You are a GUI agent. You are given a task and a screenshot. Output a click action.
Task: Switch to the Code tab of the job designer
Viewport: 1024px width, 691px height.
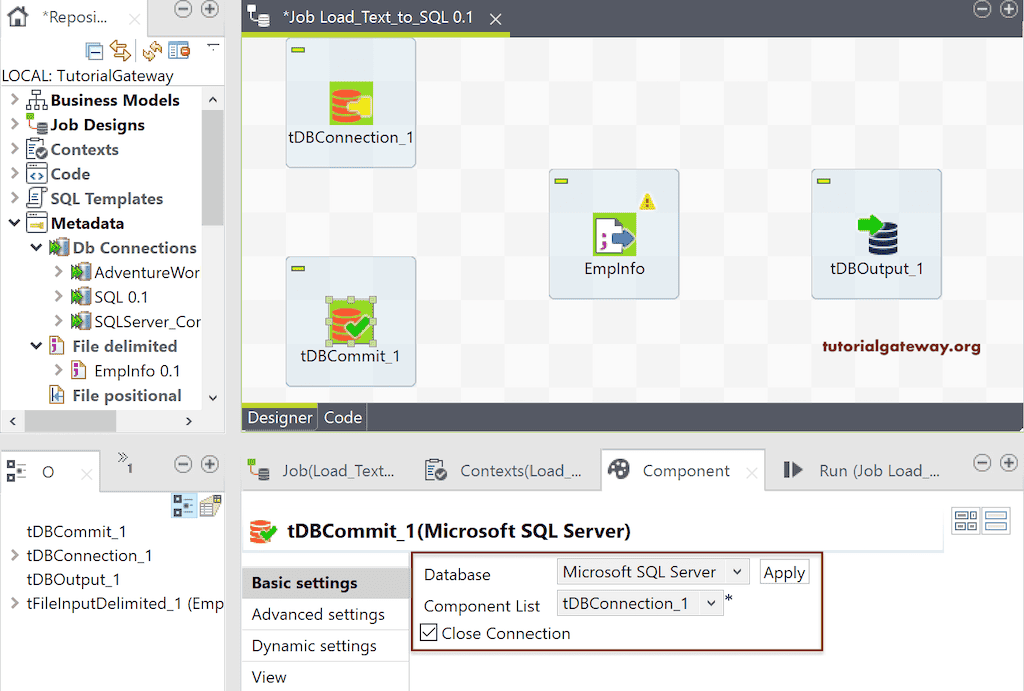(342, 417)
